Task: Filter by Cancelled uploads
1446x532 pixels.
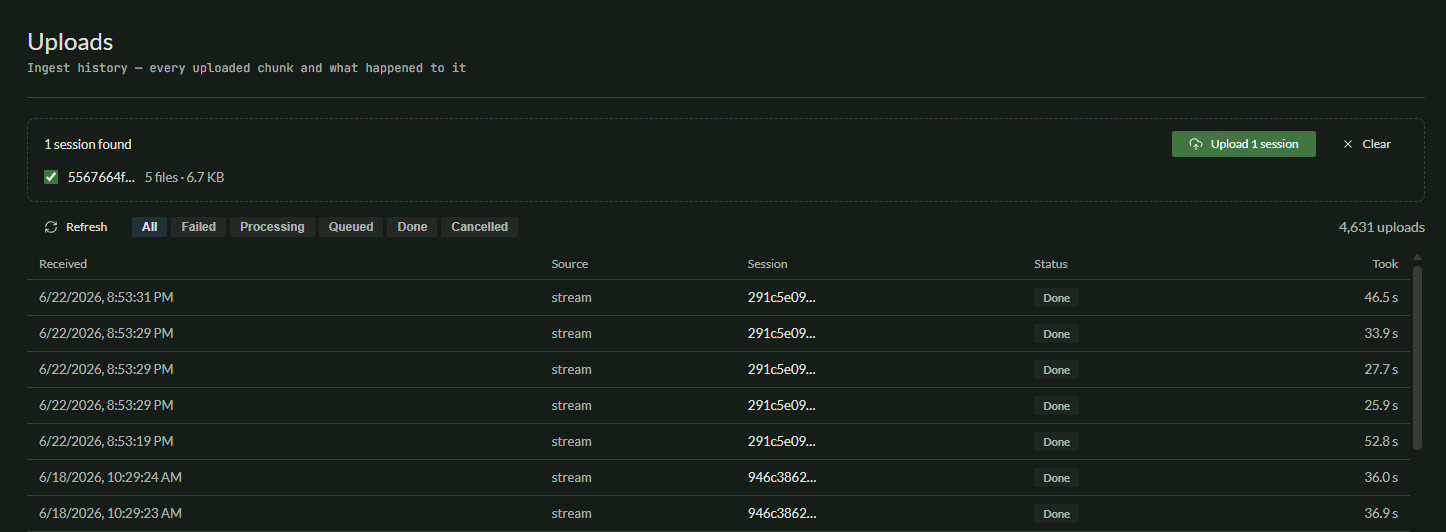Action: tap(479, 227)
